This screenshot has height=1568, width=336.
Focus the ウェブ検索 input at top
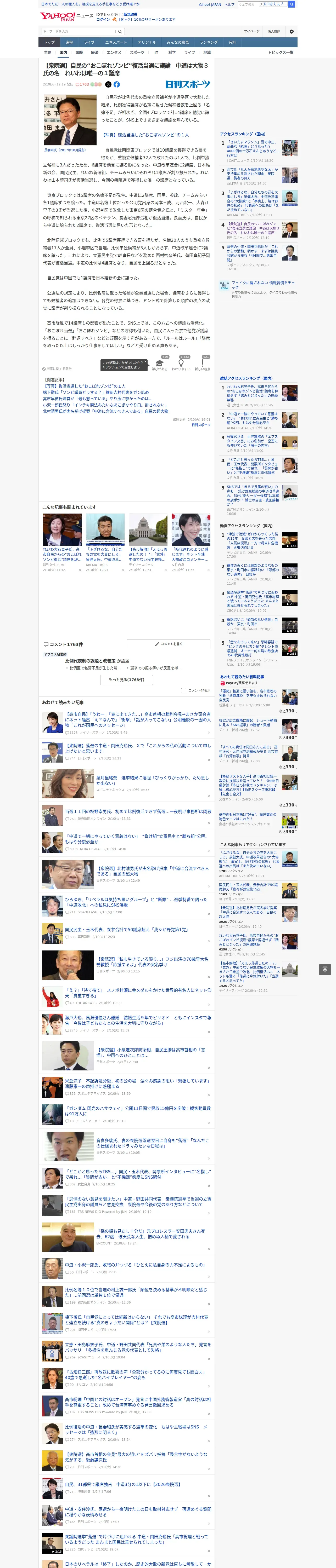(x=248, y=4)
